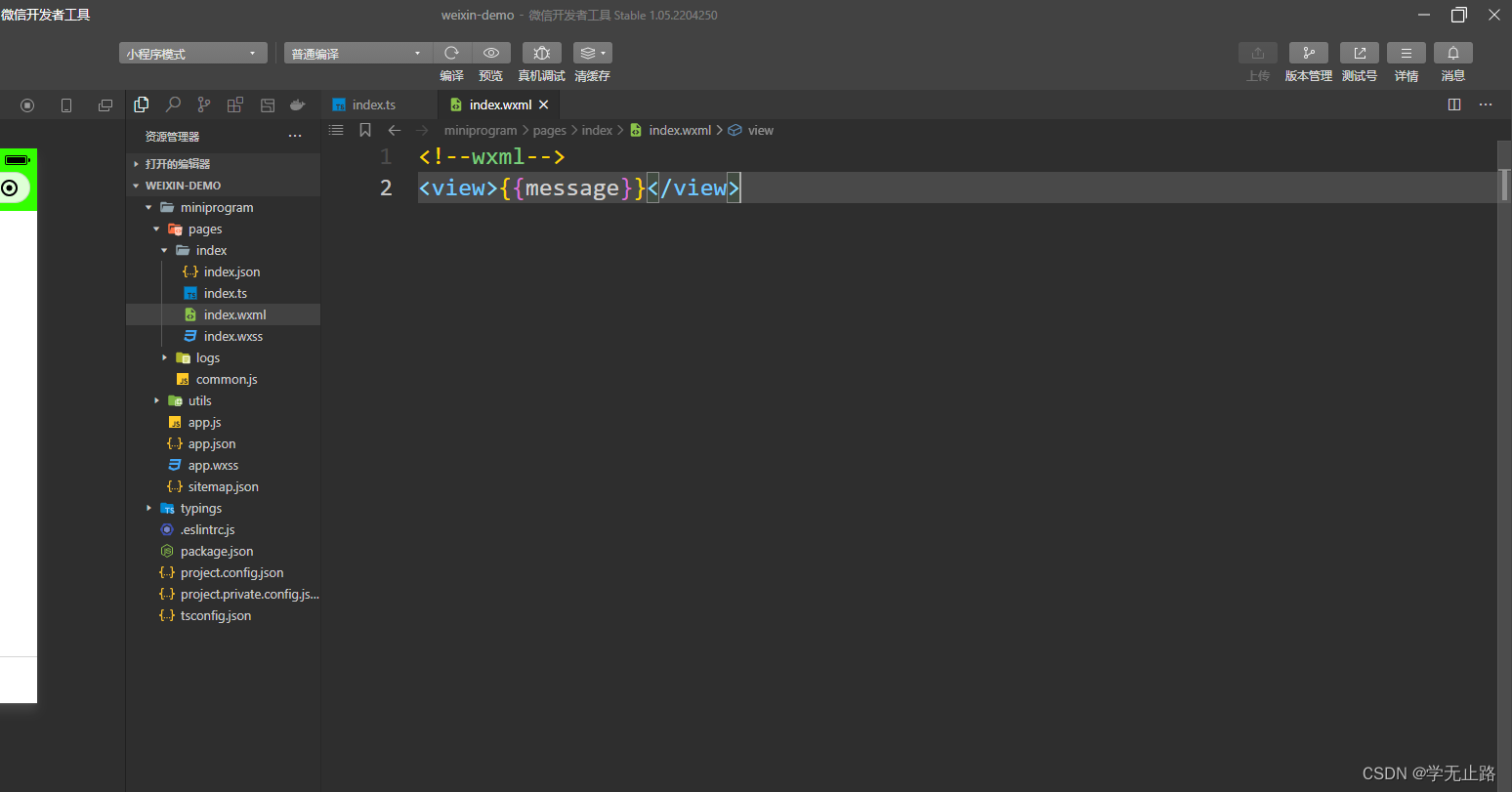This screenshot has height=792, width=1512.
Task: Split the editor with the split icon
Action: (x=1454, y=104)
